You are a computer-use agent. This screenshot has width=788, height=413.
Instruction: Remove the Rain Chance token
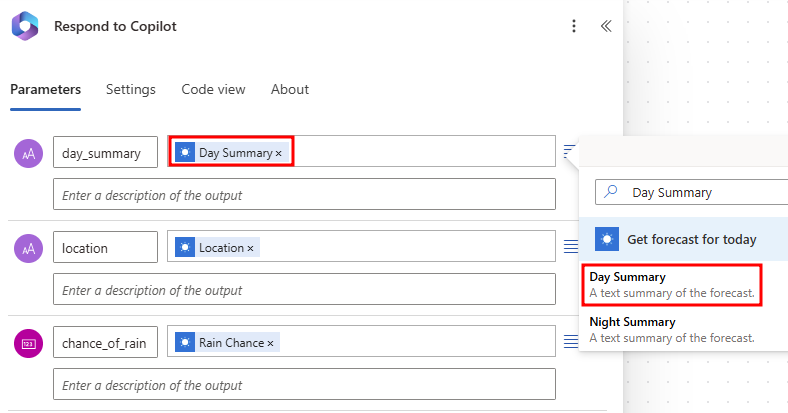click(270, 343)
